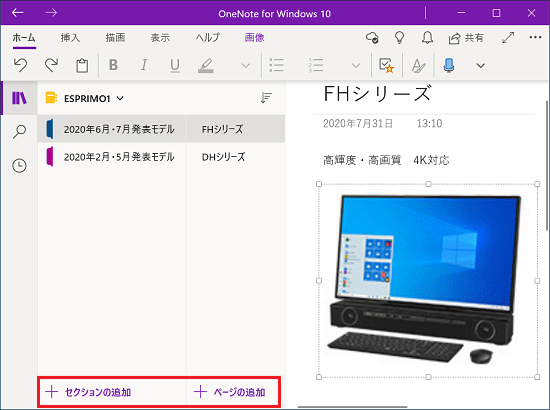The height and width of the screenshot is (410, 550).
Task: Apply the text highlighter
Action: tap(206, 66)
